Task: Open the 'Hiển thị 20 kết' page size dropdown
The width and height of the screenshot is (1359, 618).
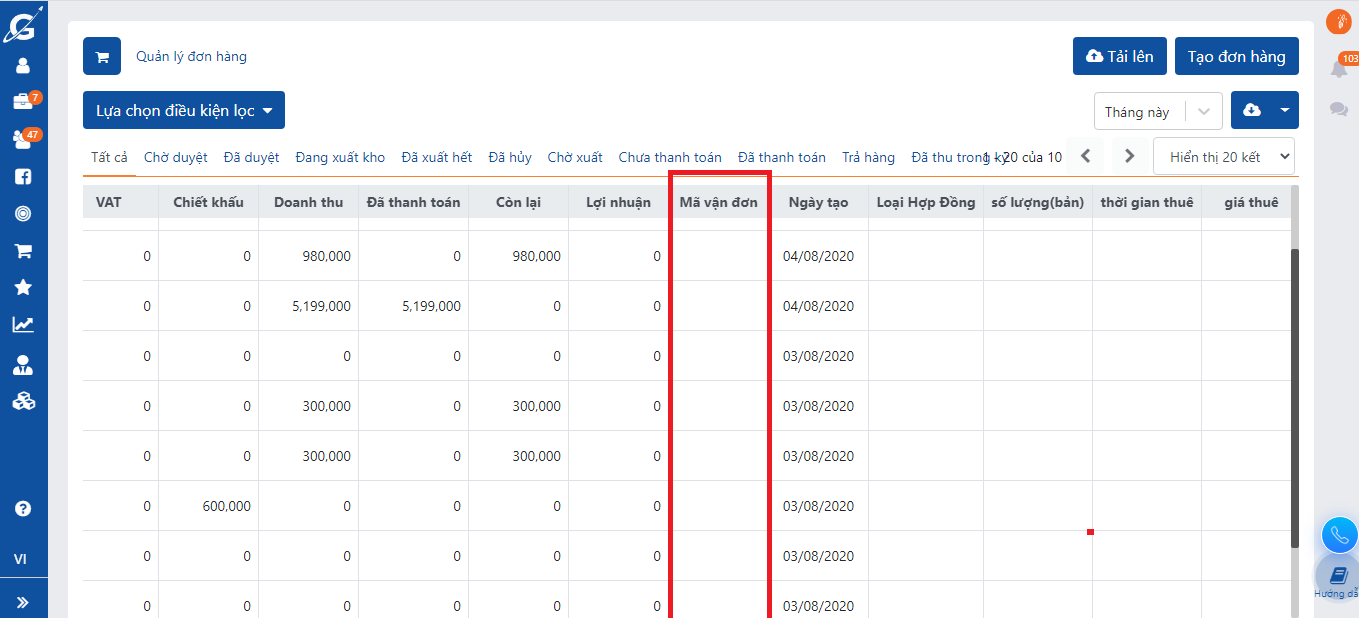Action: point(1223,157)
